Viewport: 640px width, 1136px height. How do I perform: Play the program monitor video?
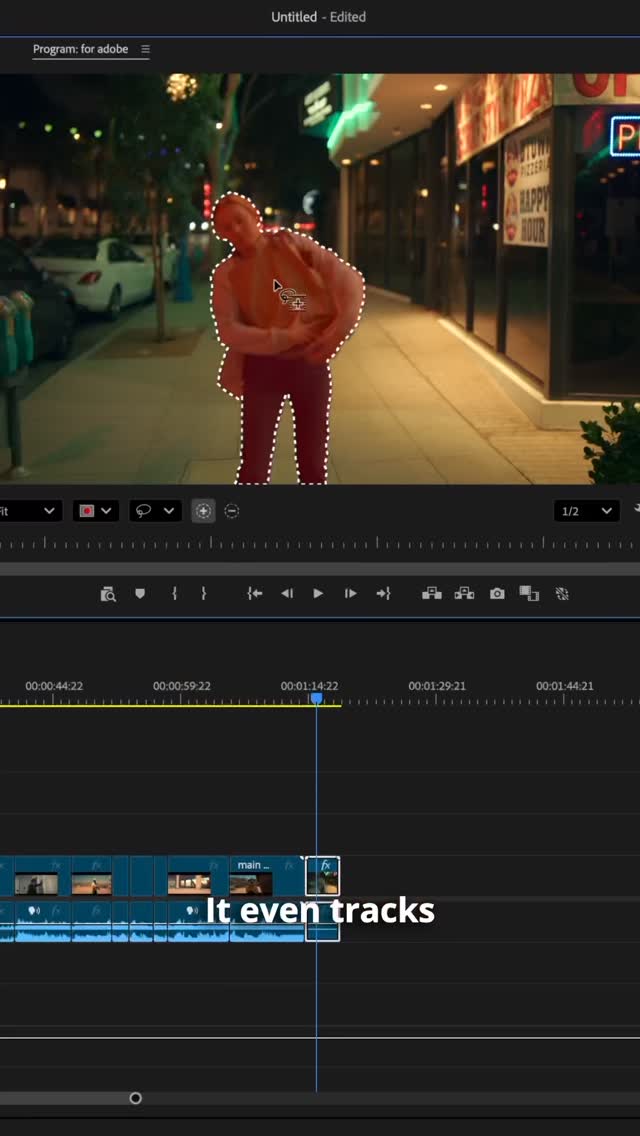point(318,593)
